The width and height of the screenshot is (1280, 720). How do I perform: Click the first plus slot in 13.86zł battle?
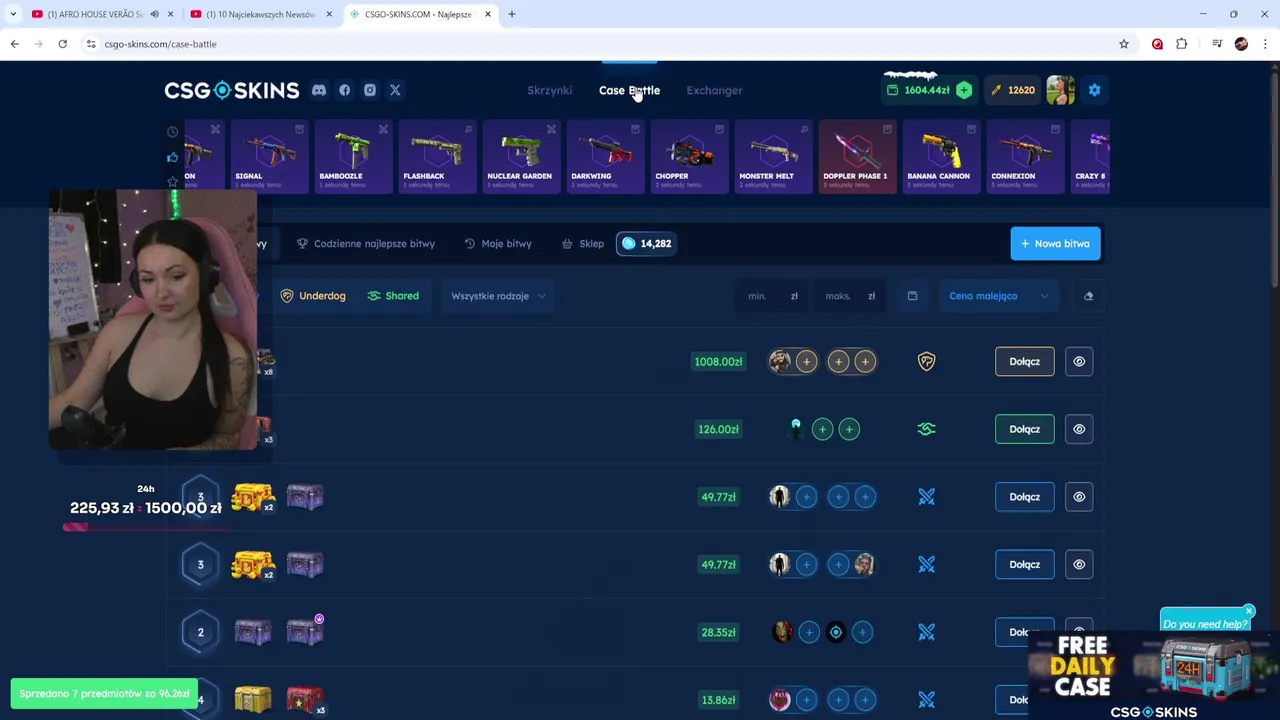point(806,700)
